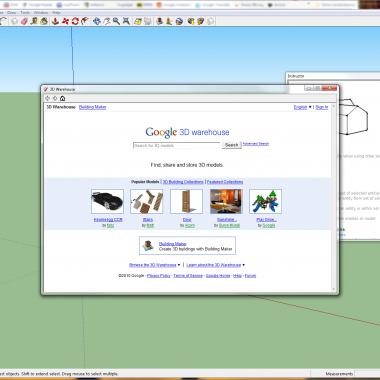The image size is (380, 380).
Task: Select the Zoom magnifier tool
Action: tap(116, 21)
